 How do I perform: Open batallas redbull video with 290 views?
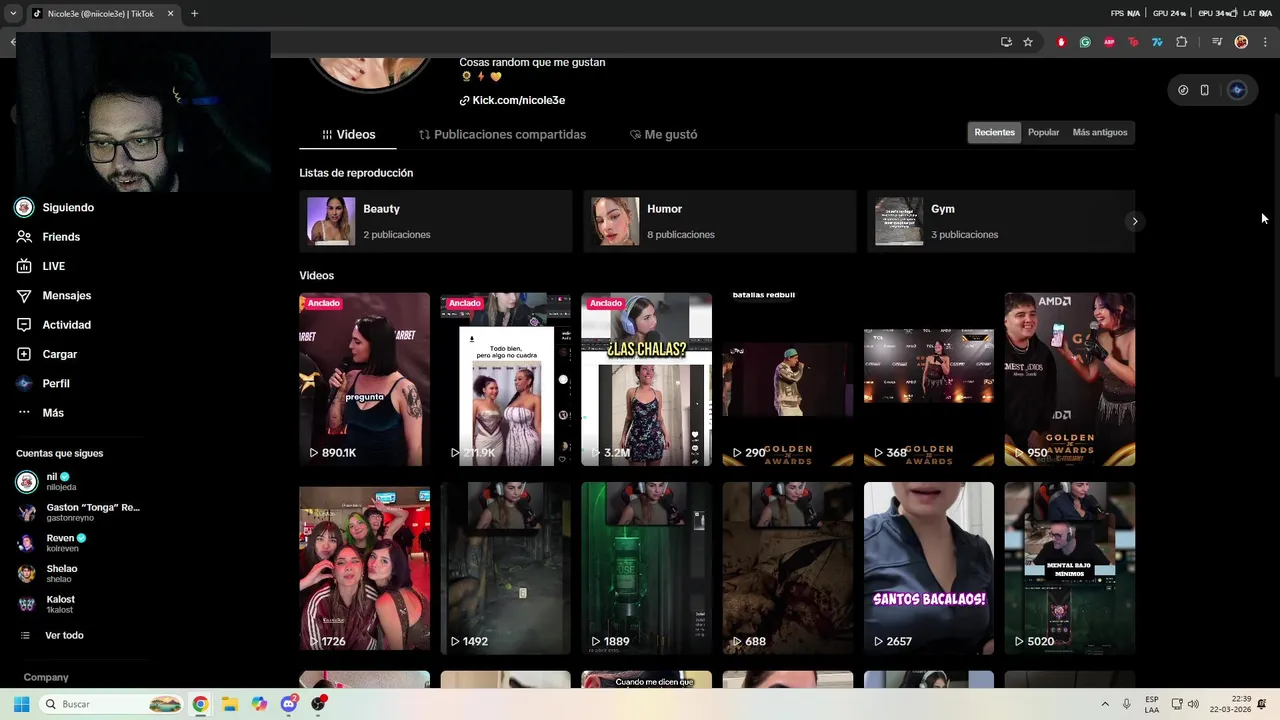(x=788, y=379)
